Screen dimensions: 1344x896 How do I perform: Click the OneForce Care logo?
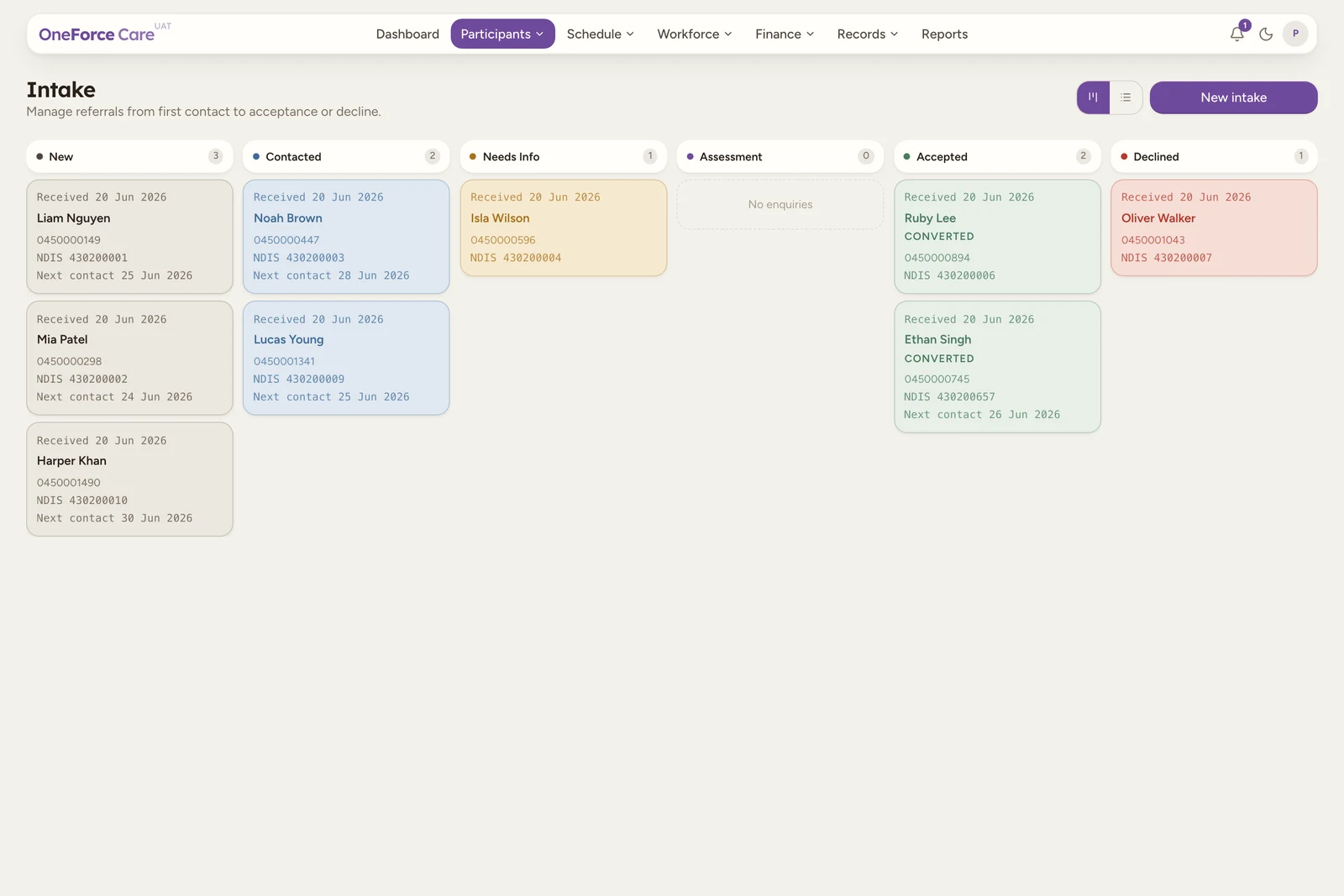(x=97, y=34)
